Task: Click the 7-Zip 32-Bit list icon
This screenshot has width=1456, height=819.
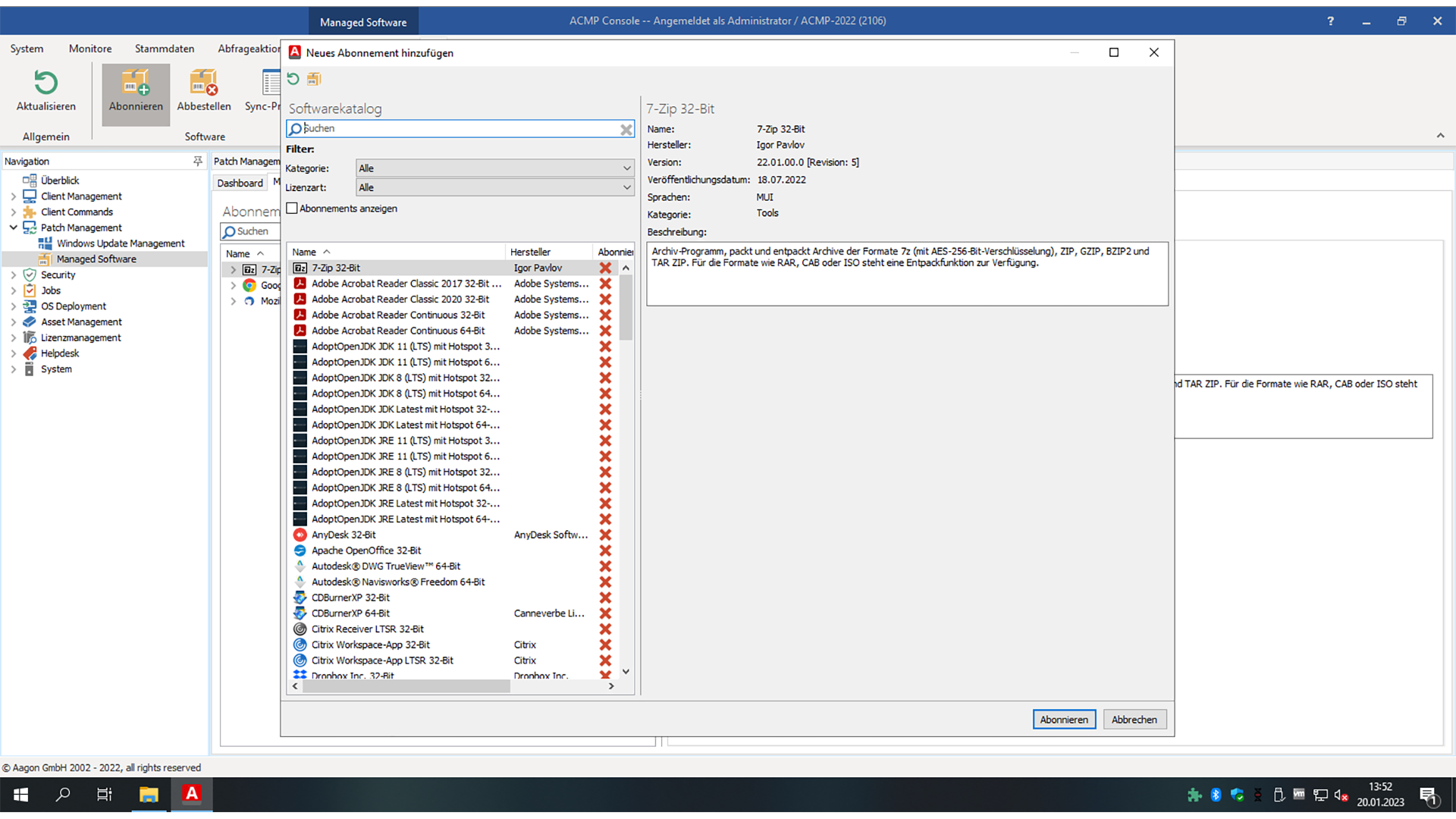Action: [x=300, y=268]
